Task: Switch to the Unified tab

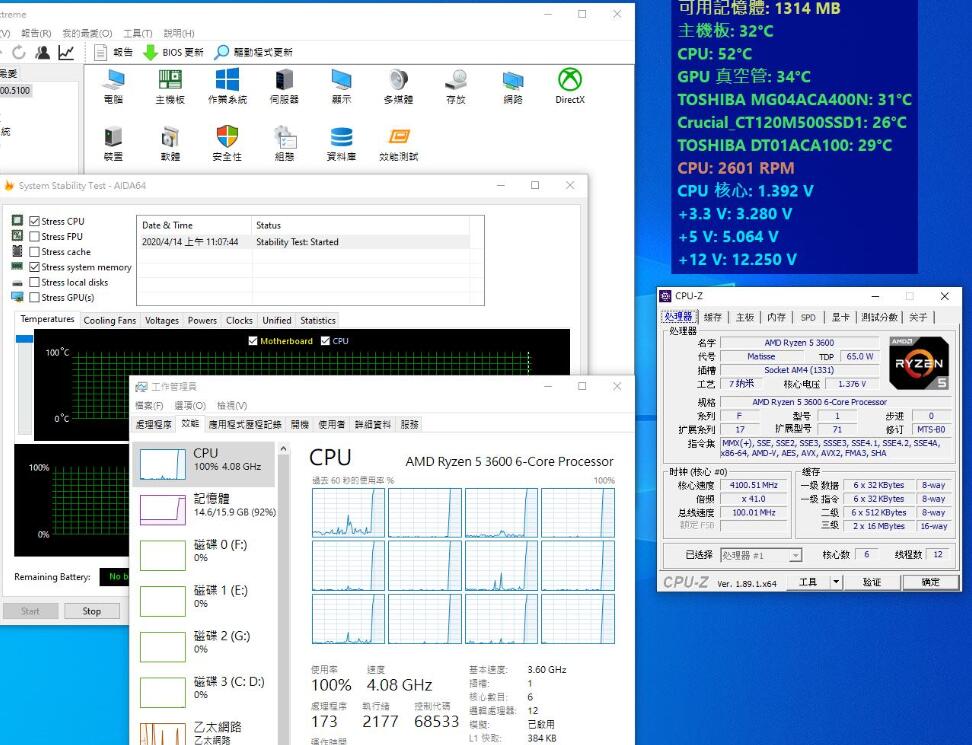Action: tap(276, 320)
